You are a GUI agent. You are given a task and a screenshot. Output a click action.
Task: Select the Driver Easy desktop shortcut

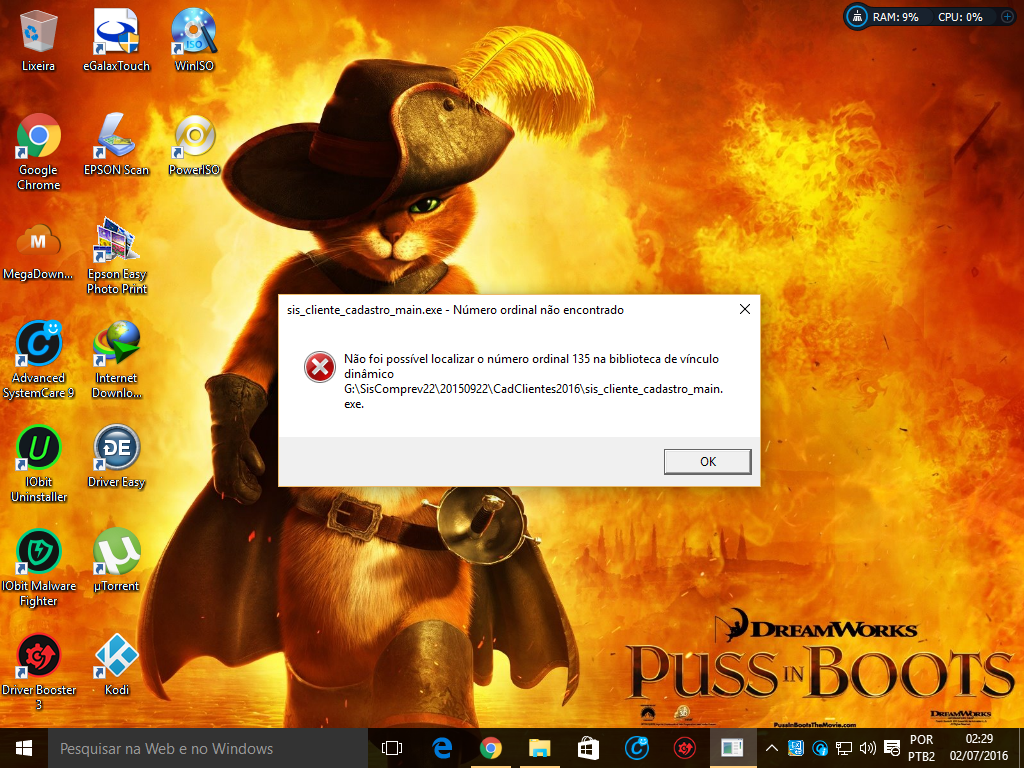(116, 456)
